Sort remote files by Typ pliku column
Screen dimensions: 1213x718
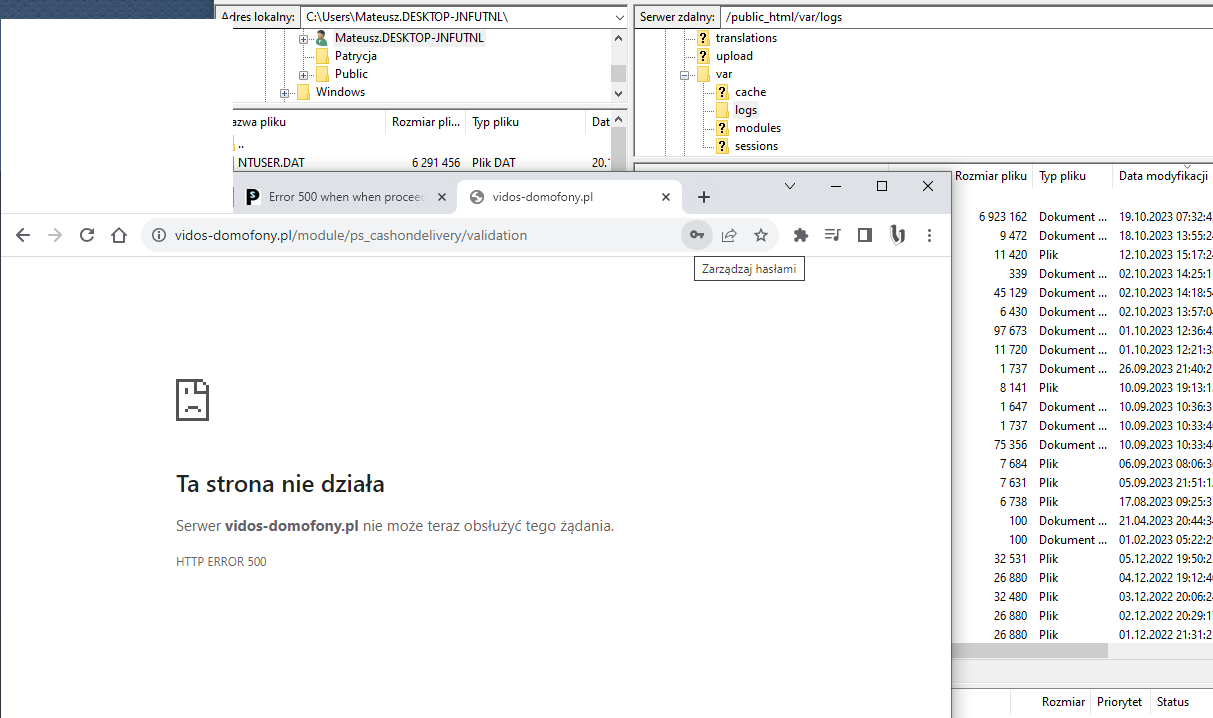(1072, 176)
